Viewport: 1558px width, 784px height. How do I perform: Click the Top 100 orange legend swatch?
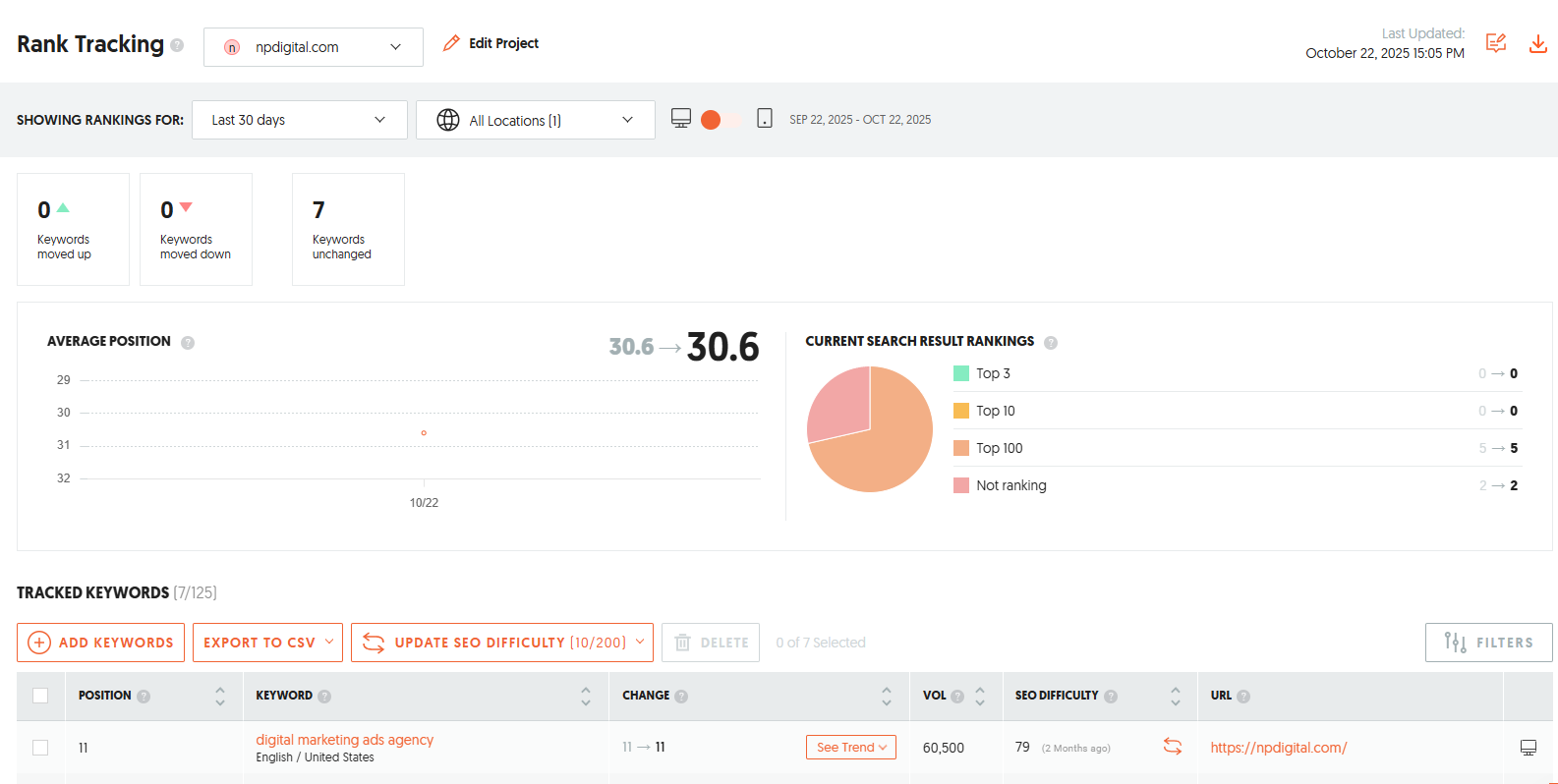961,448
